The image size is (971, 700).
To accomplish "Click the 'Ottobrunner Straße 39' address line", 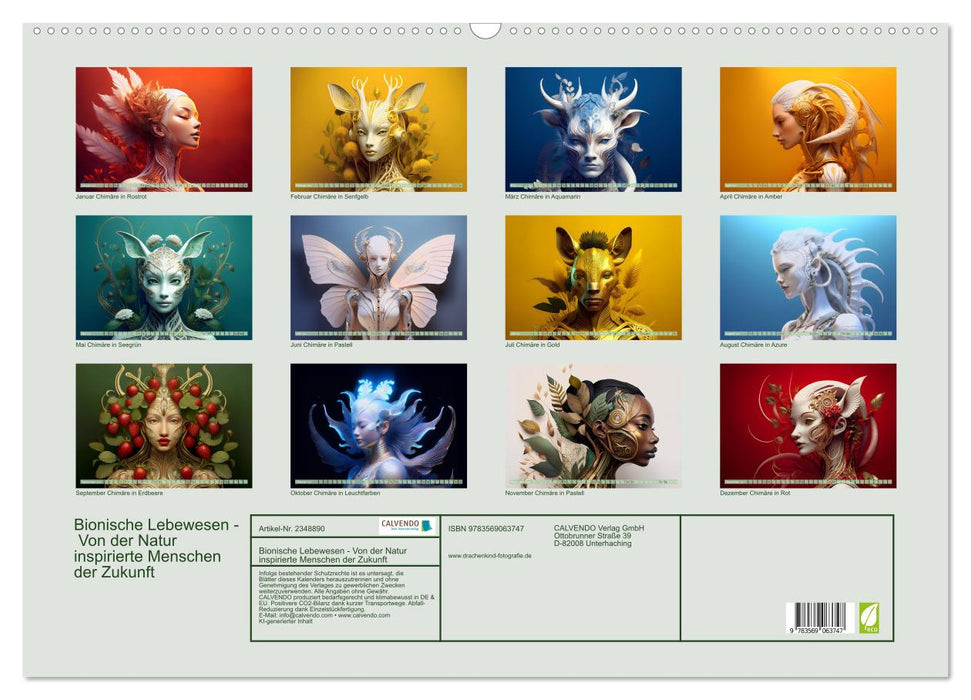I will (593, 536).
